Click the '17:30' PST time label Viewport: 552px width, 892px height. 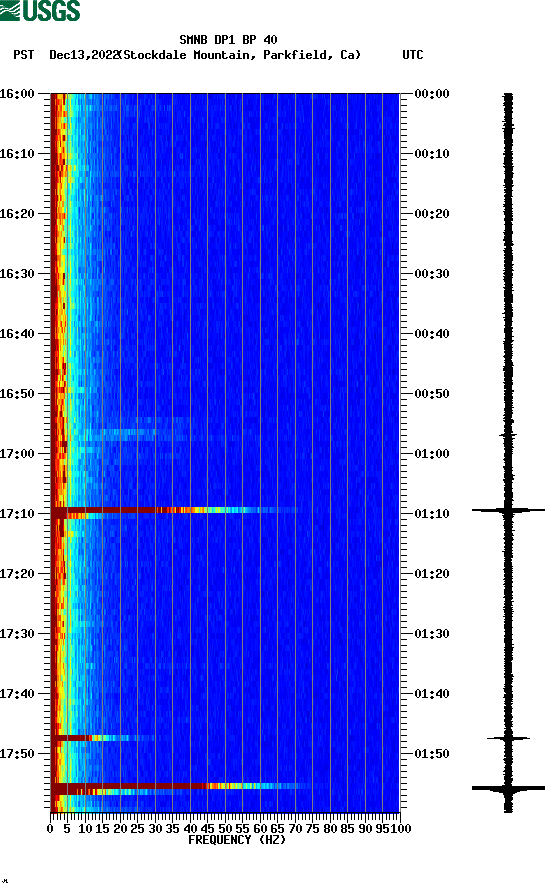(17, 634)
